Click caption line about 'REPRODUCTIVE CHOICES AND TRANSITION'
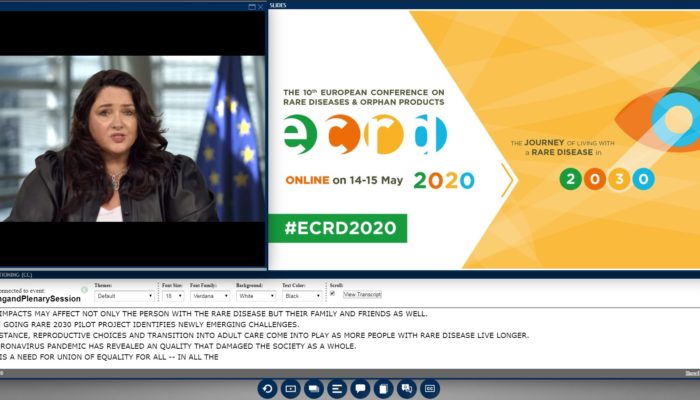Viewport: 700px width, 400px height. pyautogui.click(x=264, y=335)
